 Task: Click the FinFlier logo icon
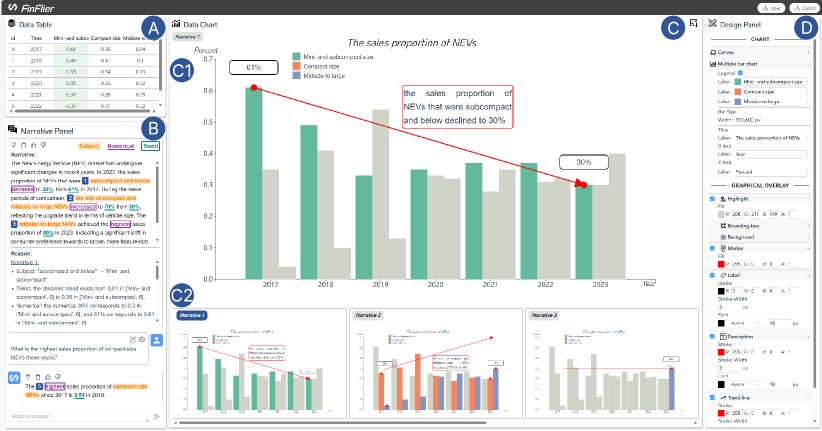coord(13,7)
